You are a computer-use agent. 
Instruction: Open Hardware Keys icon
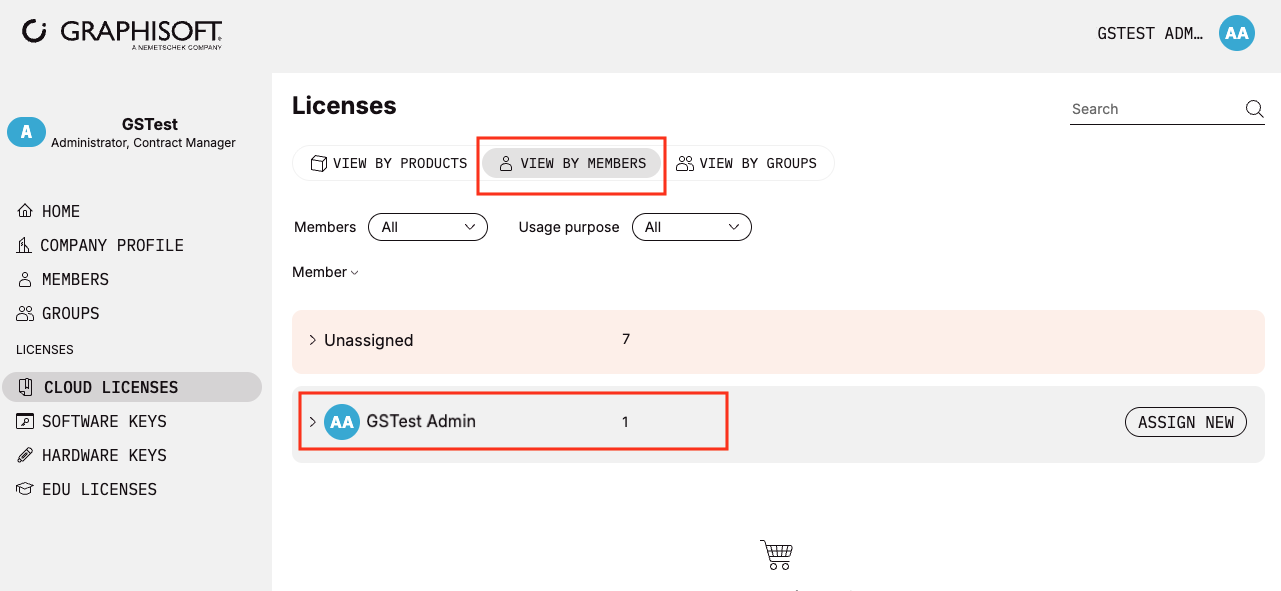pos(25,455)
